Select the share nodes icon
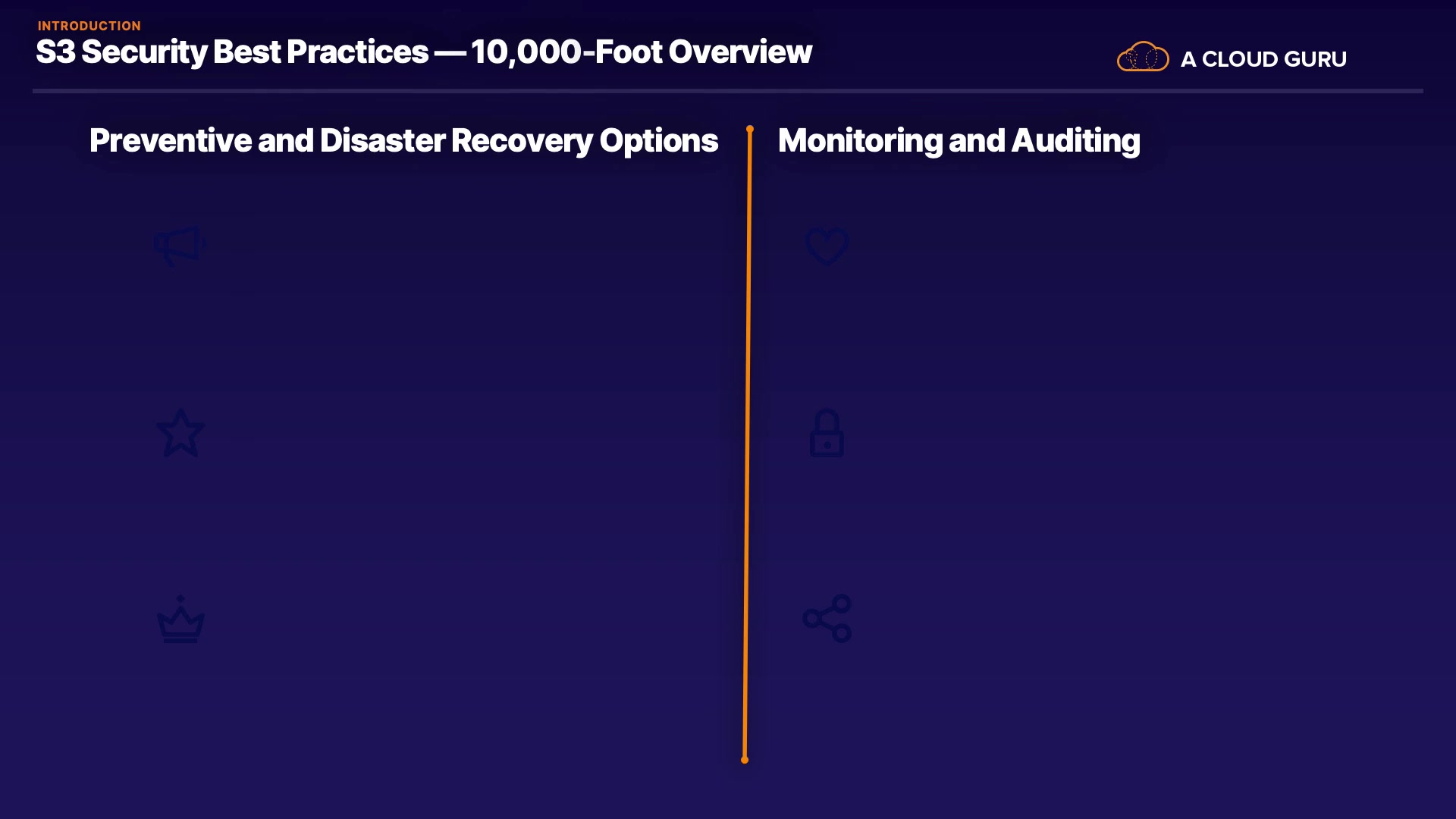 [x=827, y=618]
